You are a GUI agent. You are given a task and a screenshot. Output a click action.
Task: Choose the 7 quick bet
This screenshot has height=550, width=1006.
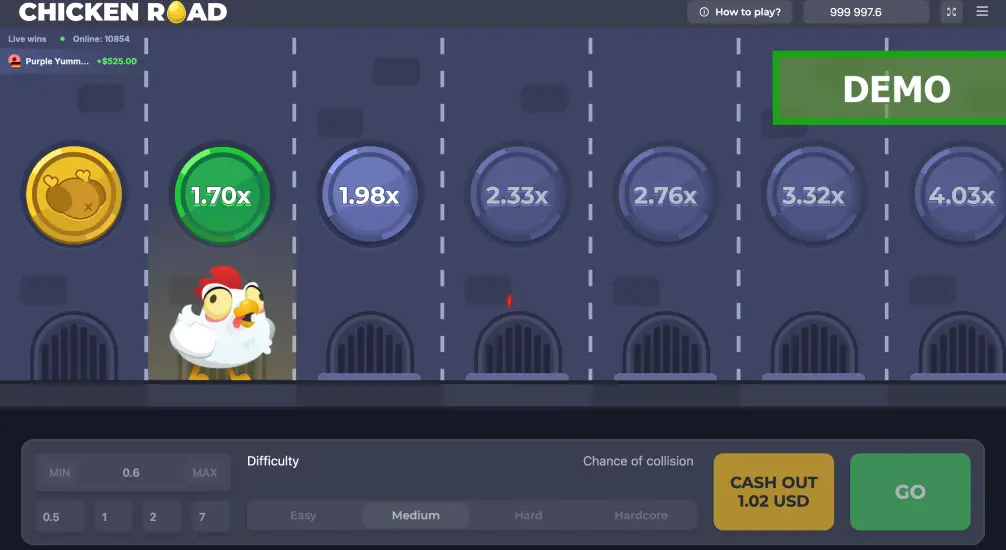pos(211,517)
